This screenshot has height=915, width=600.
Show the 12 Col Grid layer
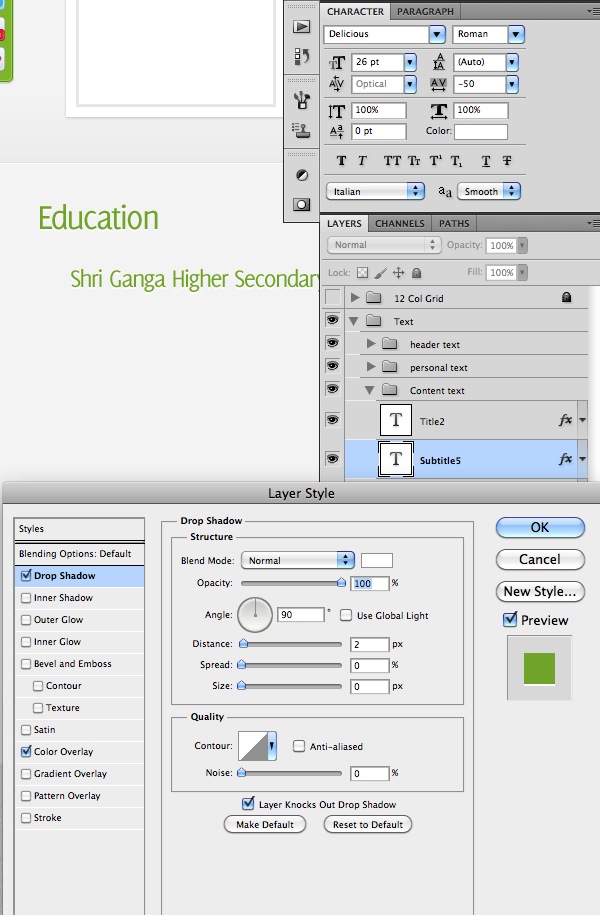(333, 298)
